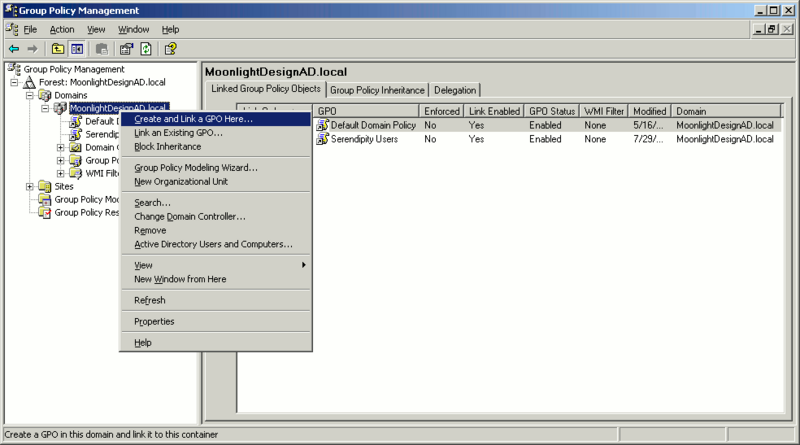Switch to Delegation tab

455,90
